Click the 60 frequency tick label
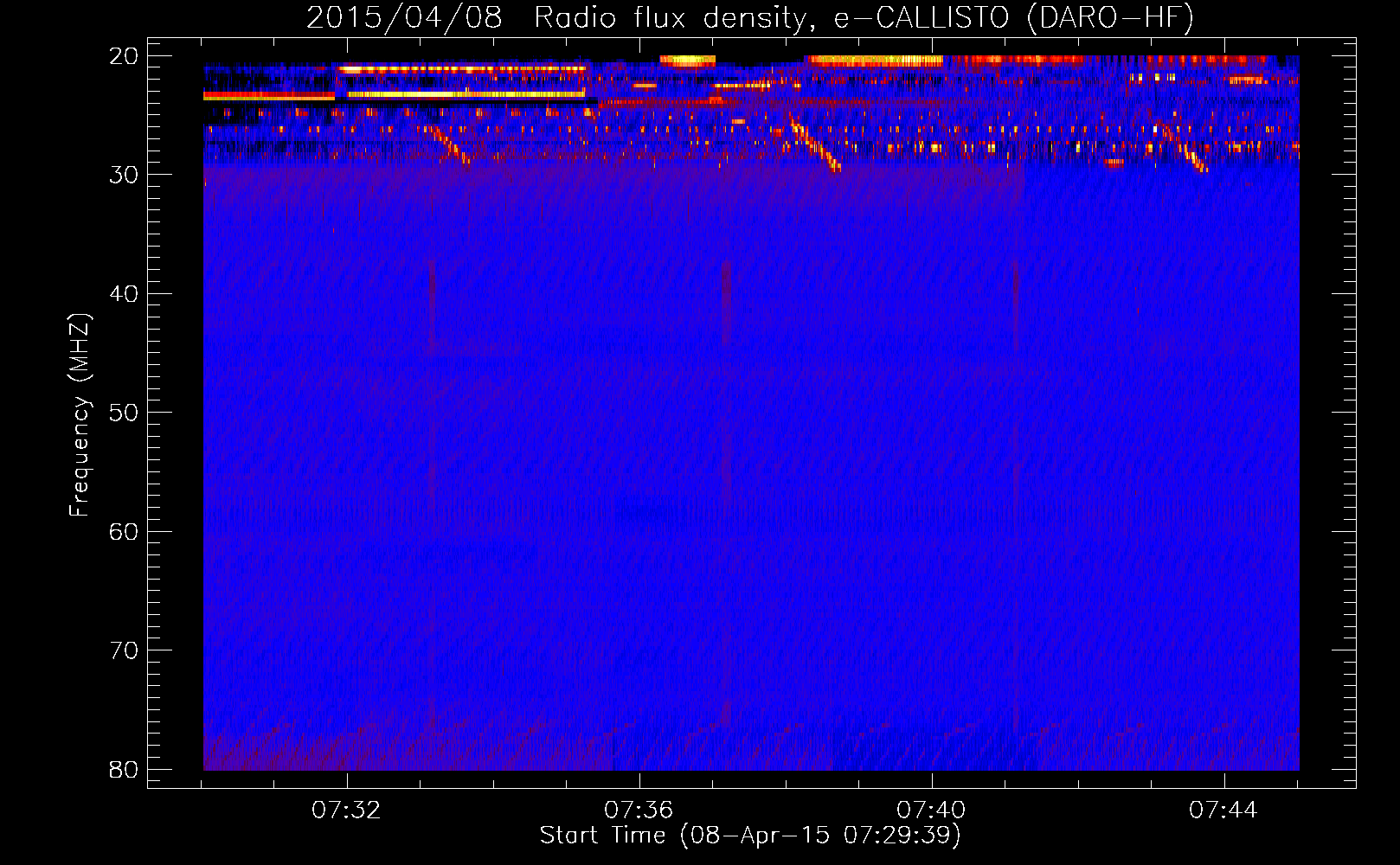1400x865 pixels. pos(124,531)
